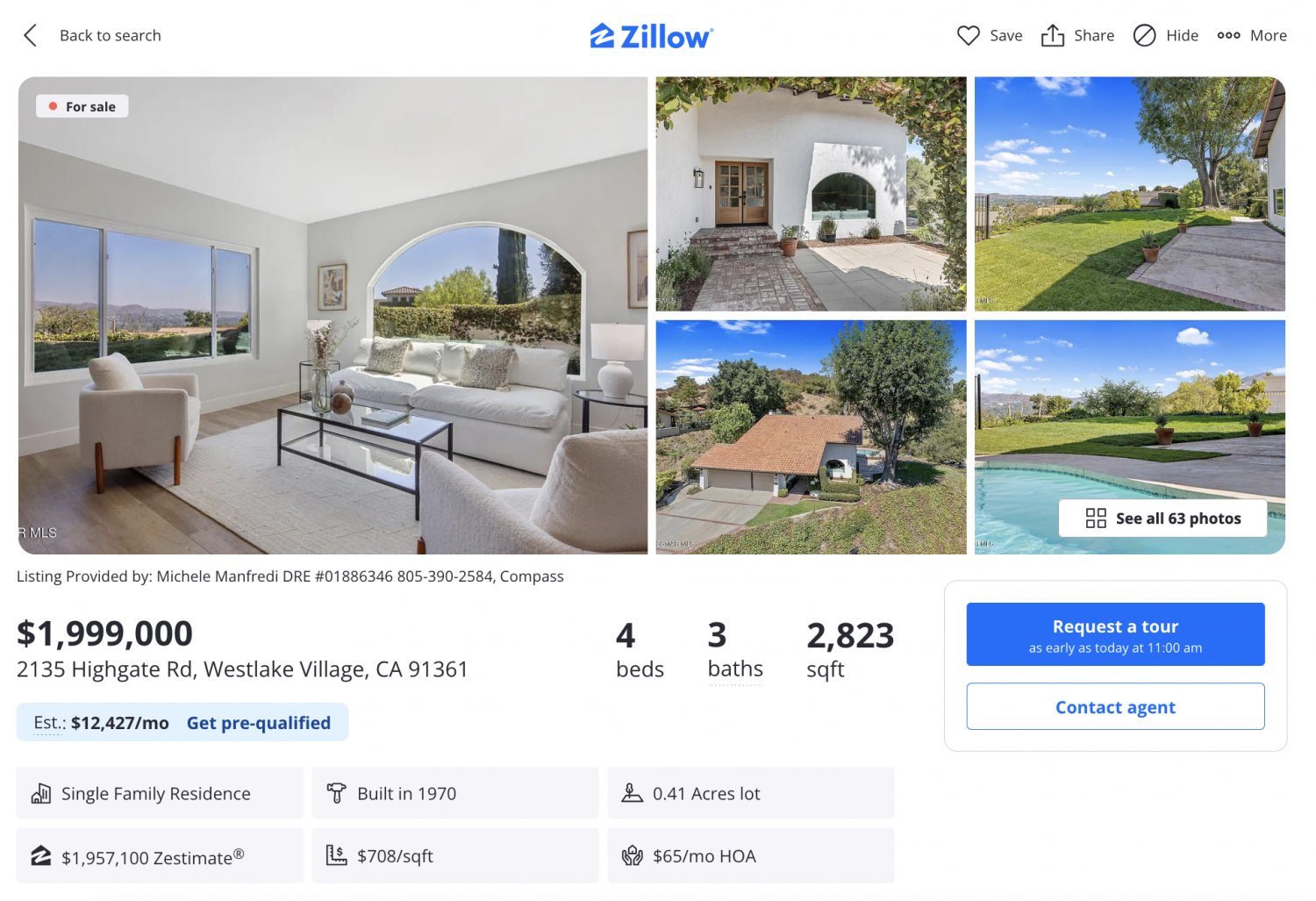Click the photo grid icon
This screenshot has width=1316, height=901.
coord(1096,518)
